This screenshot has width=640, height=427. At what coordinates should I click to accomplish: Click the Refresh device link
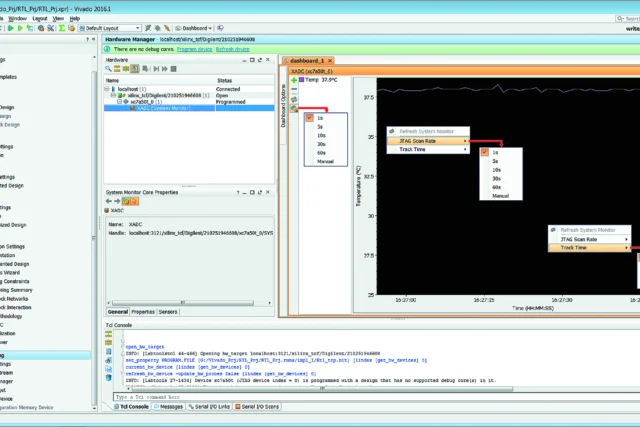click(233, 49)
